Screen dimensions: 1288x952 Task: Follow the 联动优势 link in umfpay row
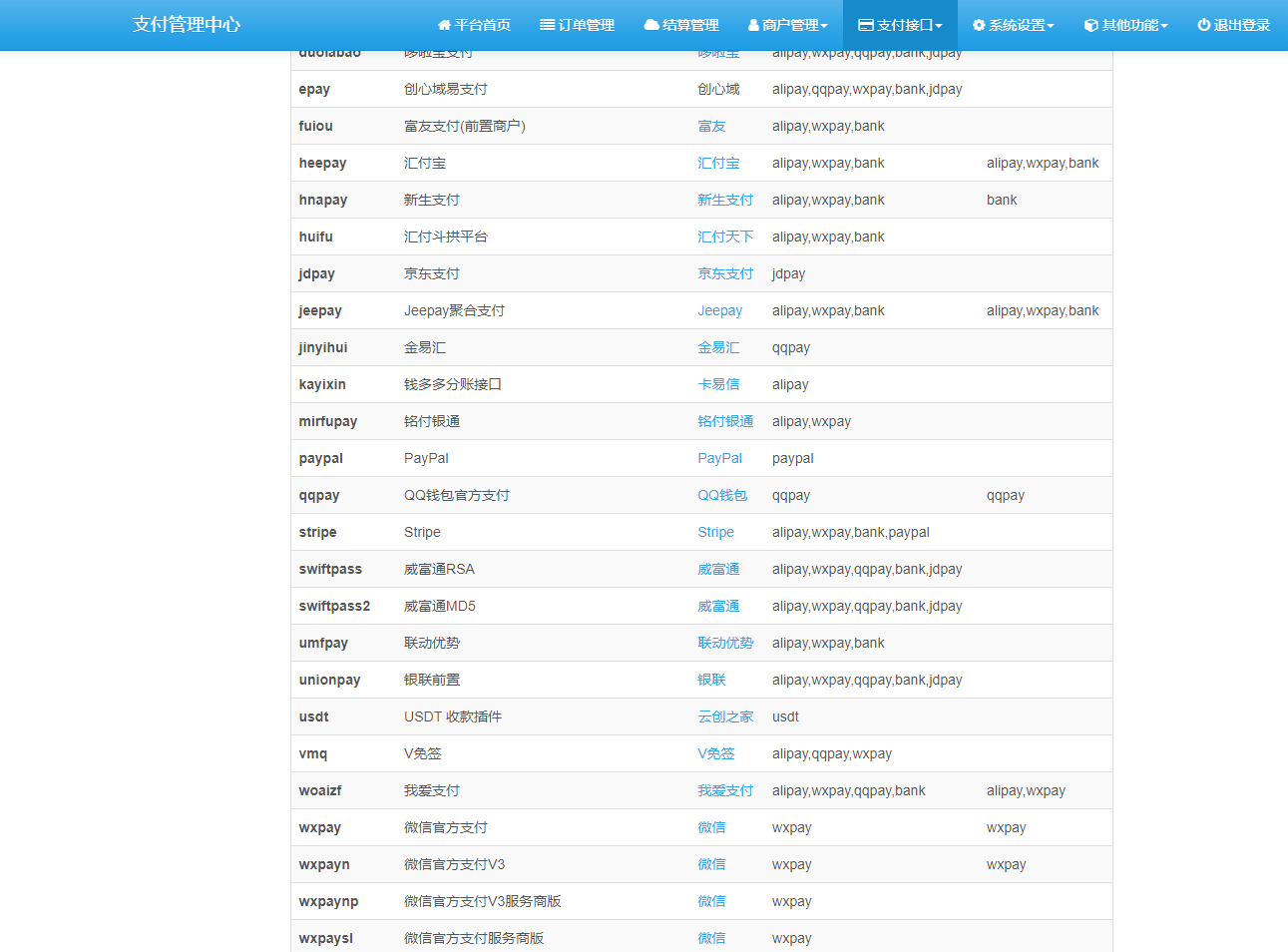725,643
